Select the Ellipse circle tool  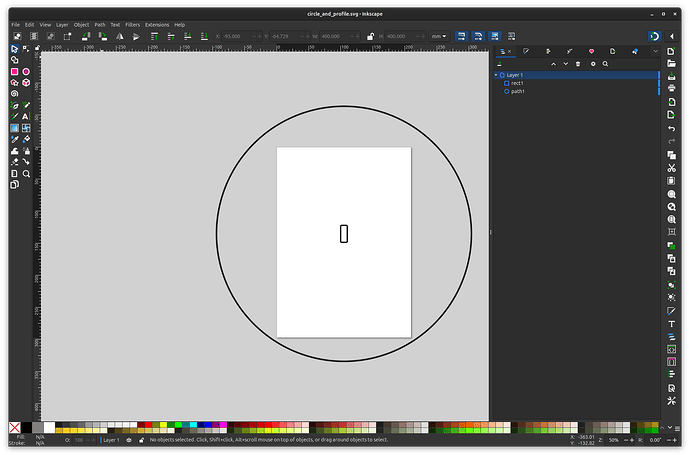(26, 71)
